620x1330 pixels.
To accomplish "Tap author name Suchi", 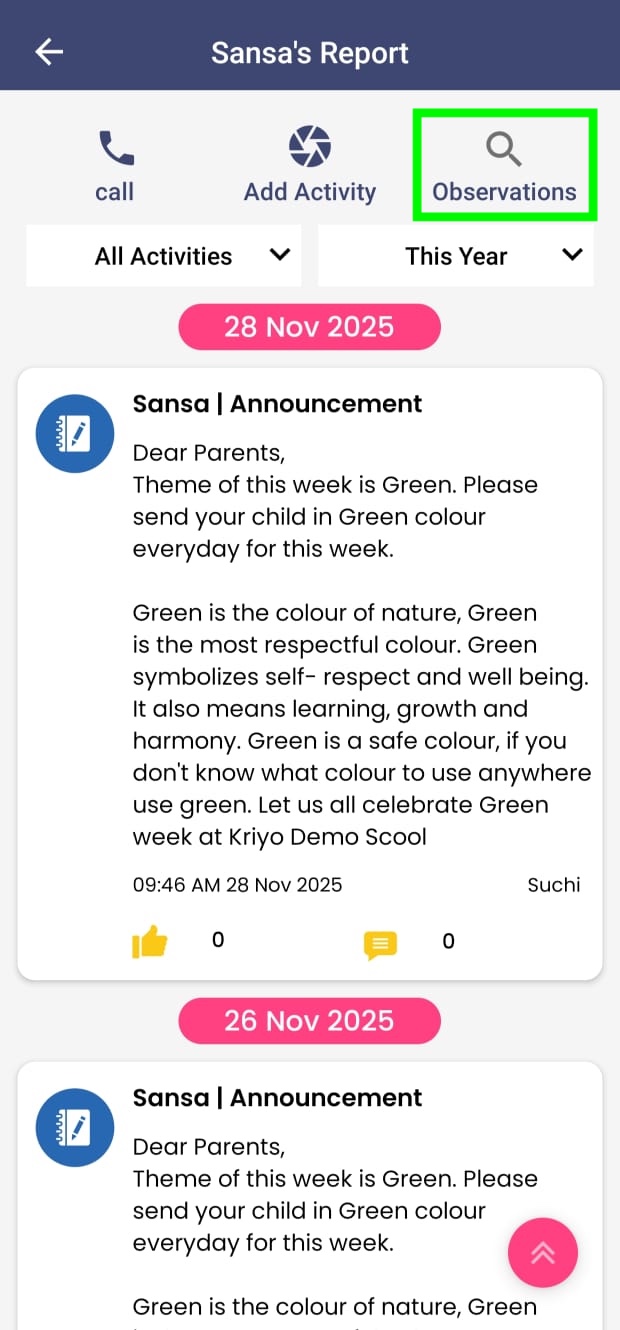I will 554,885.
